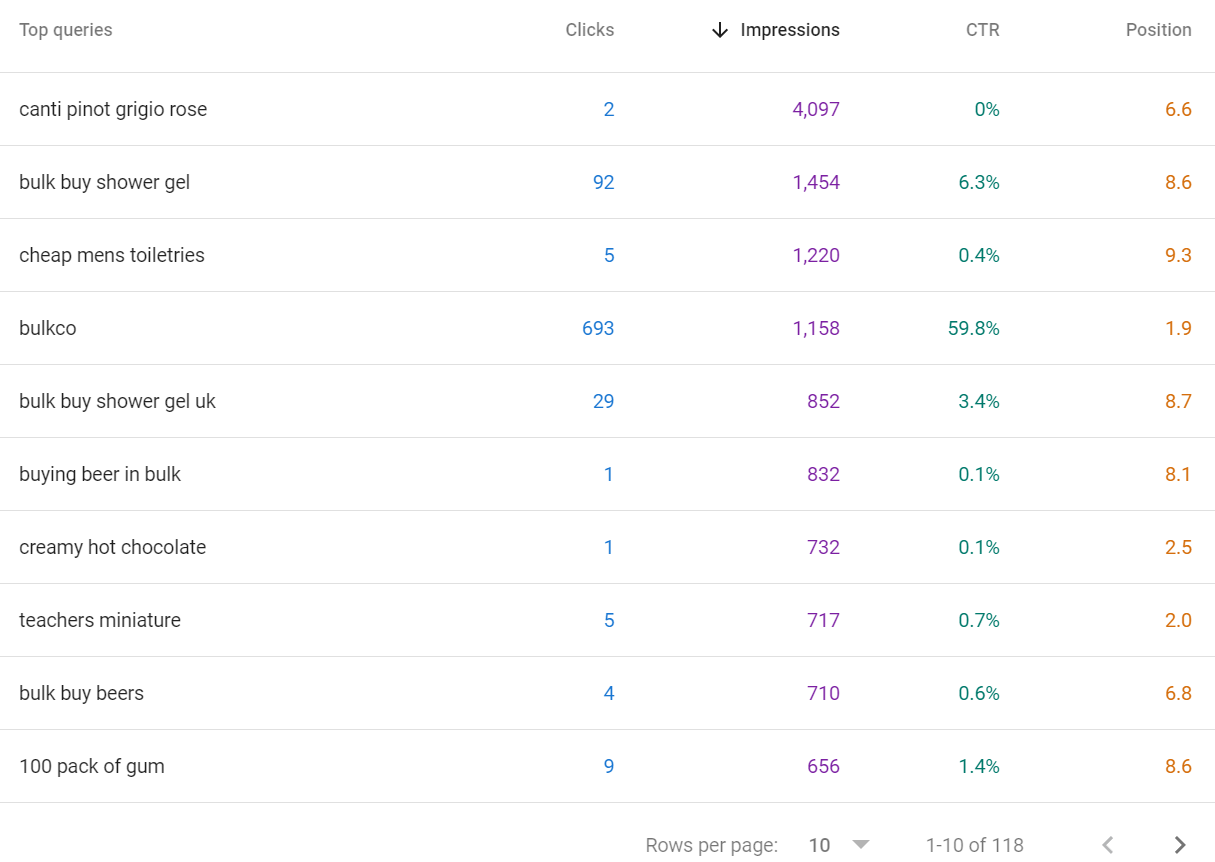
Task: Go to next page of results
Action: [x=1180, y=845]
